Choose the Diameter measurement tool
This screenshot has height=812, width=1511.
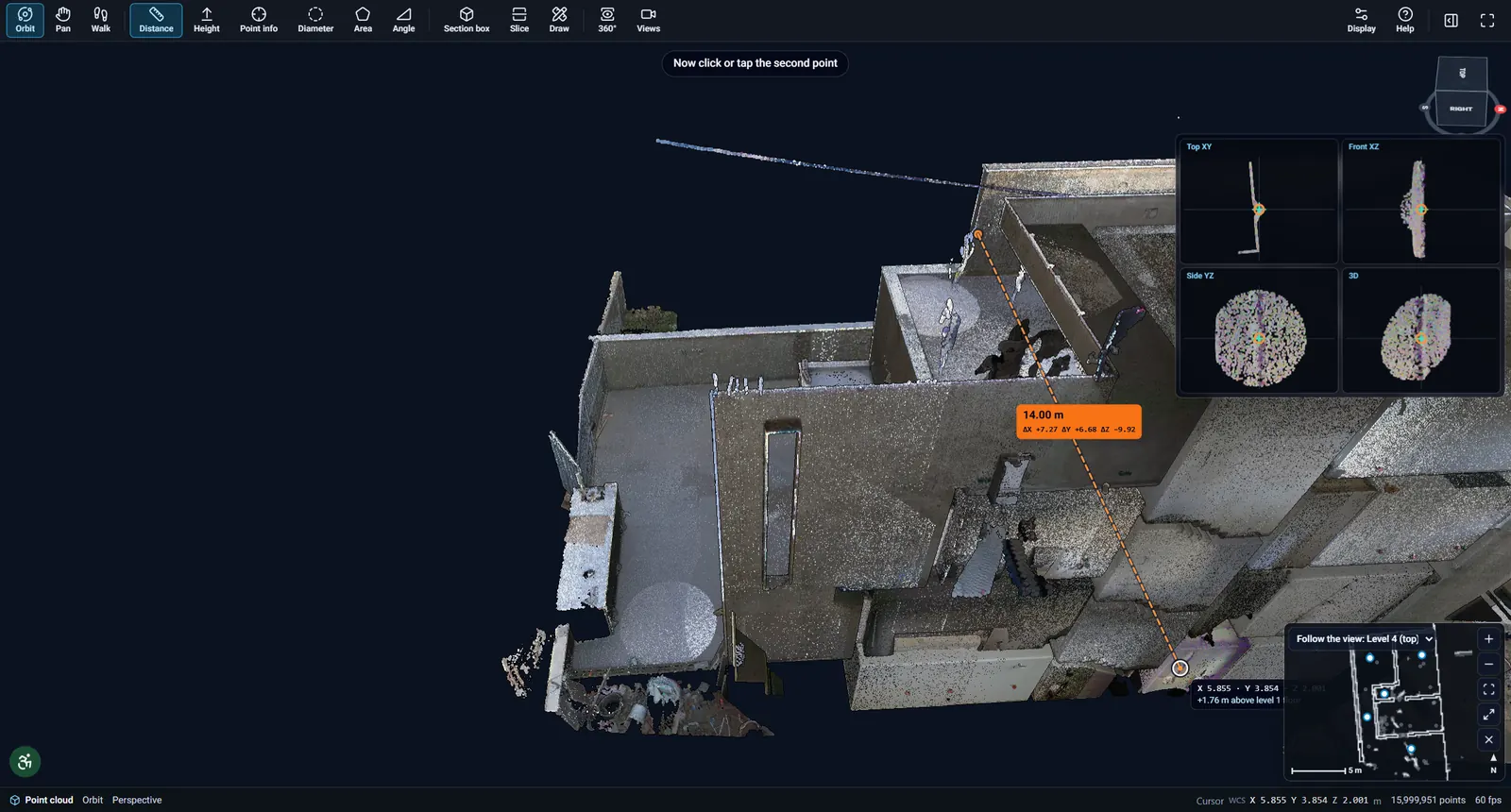coord(315,20)
